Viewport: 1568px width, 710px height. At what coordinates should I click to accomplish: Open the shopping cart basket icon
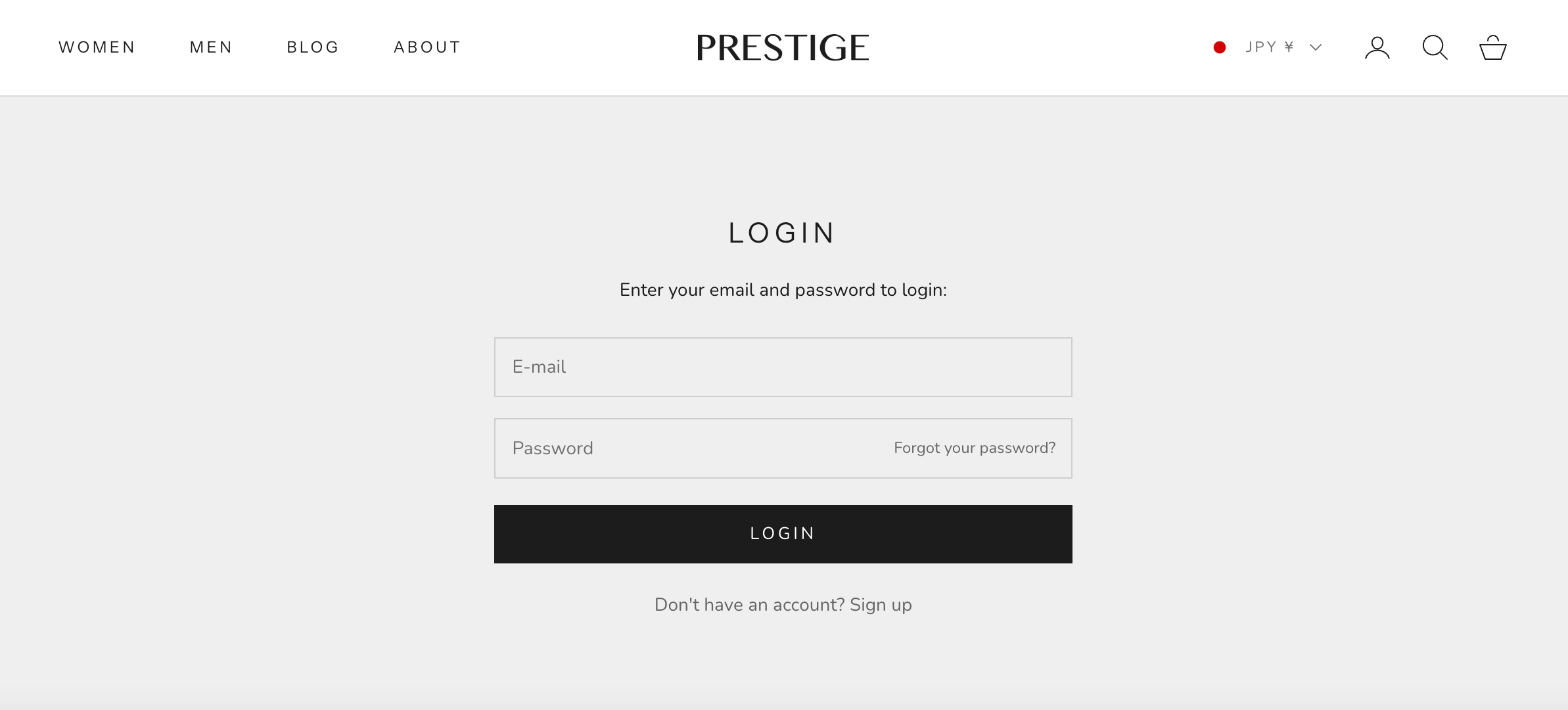[1492, 48]
